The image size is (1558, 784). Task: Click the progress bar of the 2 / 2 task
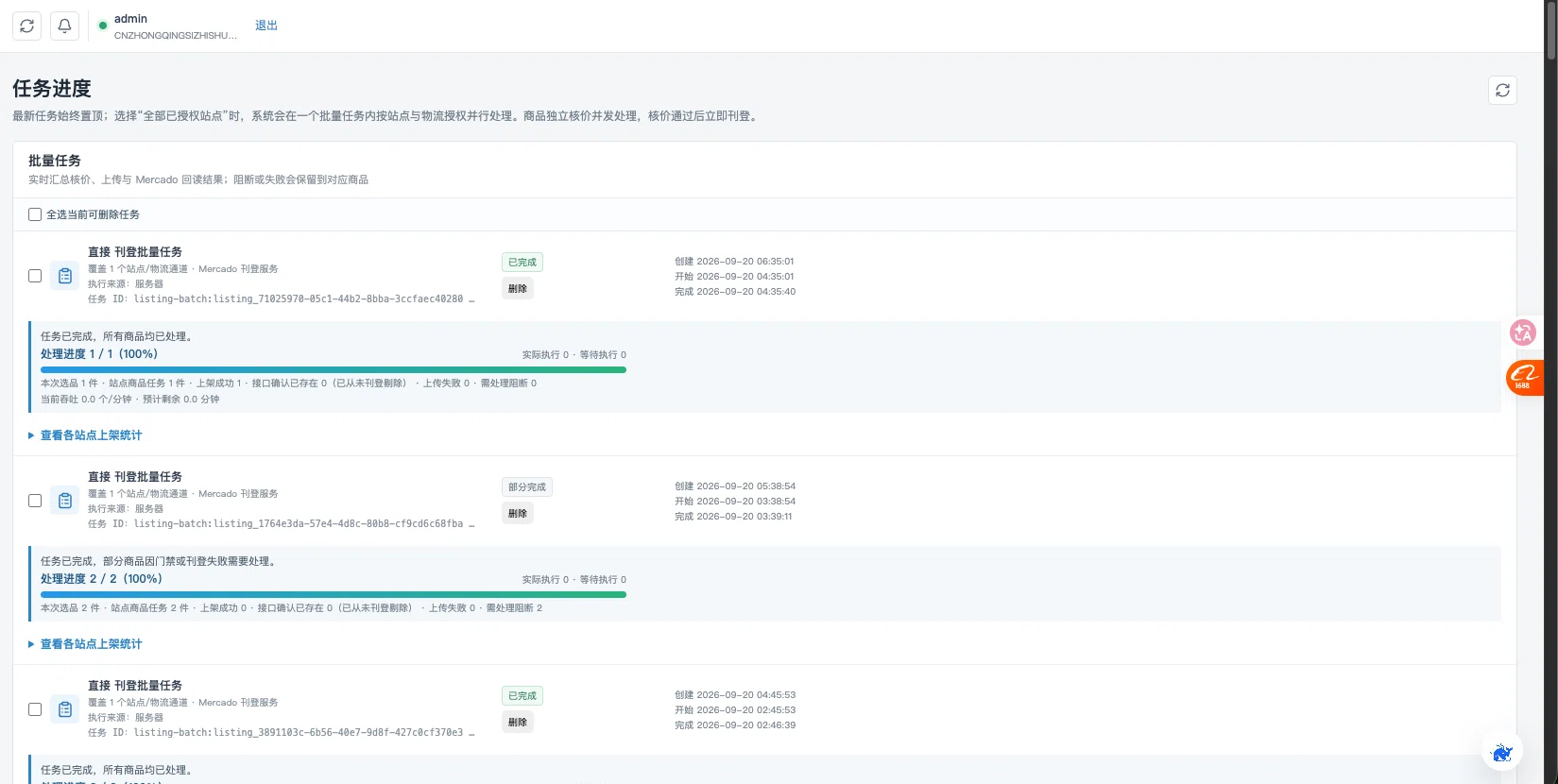click(x=334, y=595)
